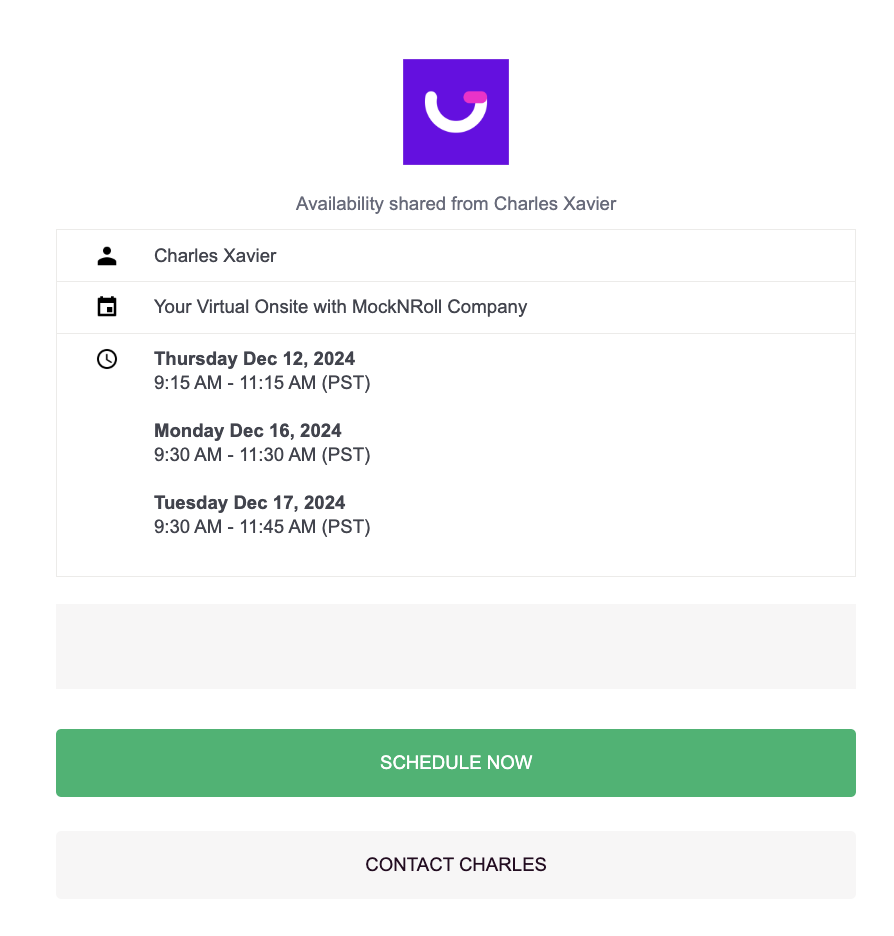Pick Monday's 9:30 AM - 11:30 AM slot
The width and height of the screenshot is (894, 936).
tap(262, 455)
